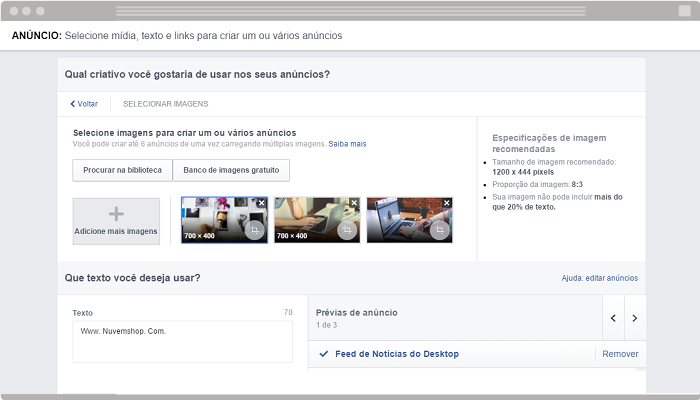Open Ajuda: editar anúncios link
The height and width of the screenshot is (400, 700).
click(600, 278)
